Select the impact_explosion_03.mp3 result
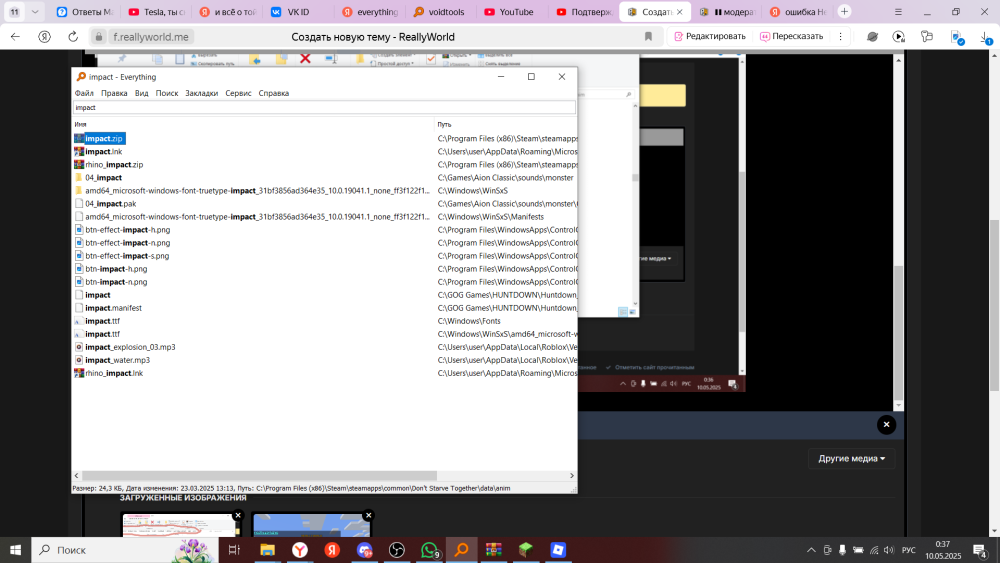Screen dimensions: 1000x563 point(130,347)
